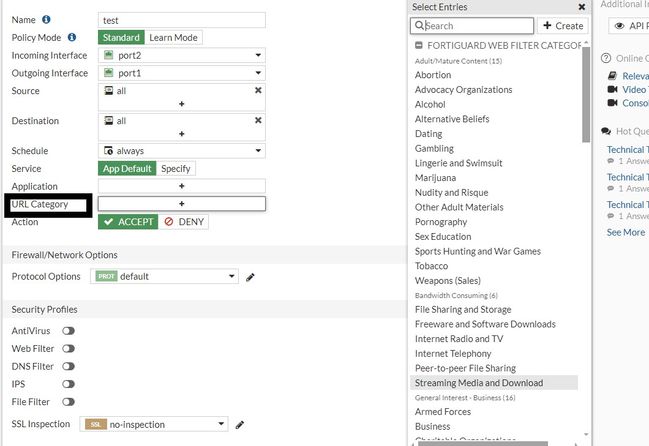
Task: Toggle the IPS security profile
Action: tap(69, 384)
